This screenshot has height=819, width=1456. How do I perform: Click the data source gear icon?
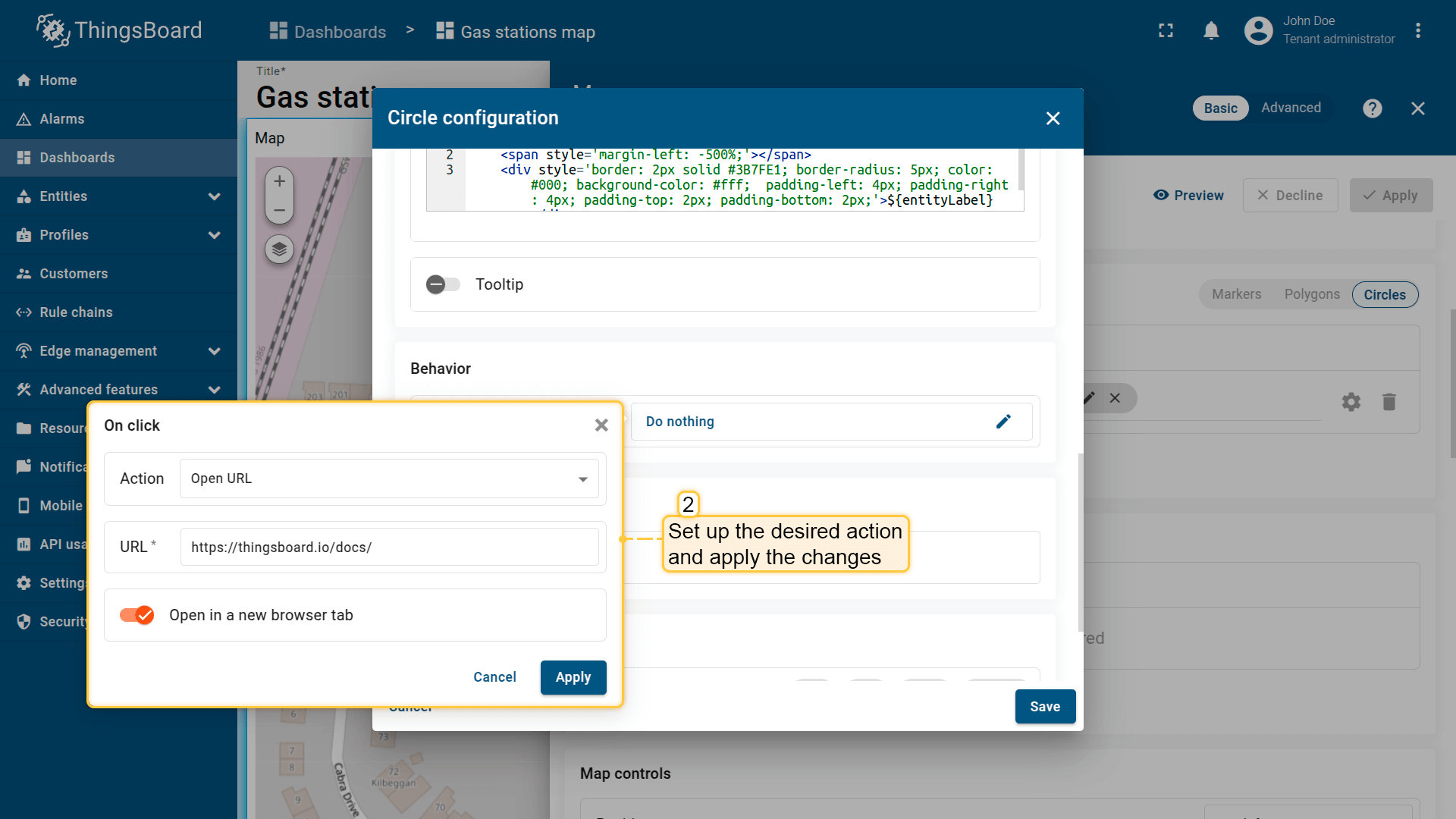coord(1351,402)
